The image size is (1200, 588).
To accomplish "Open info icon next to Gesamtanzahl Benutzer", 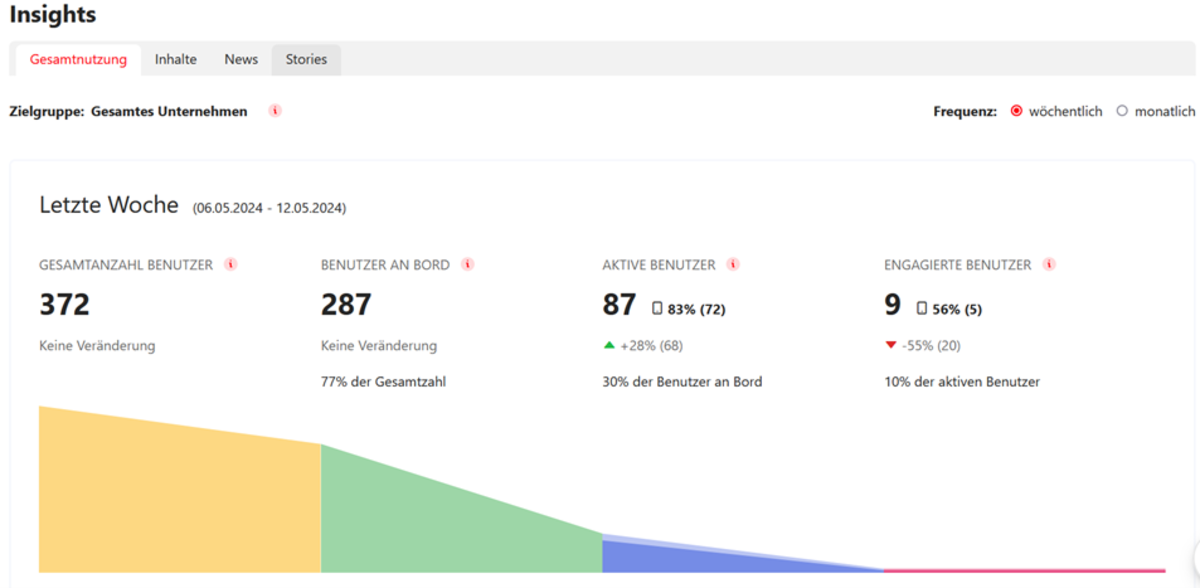I will coord(231,265).
